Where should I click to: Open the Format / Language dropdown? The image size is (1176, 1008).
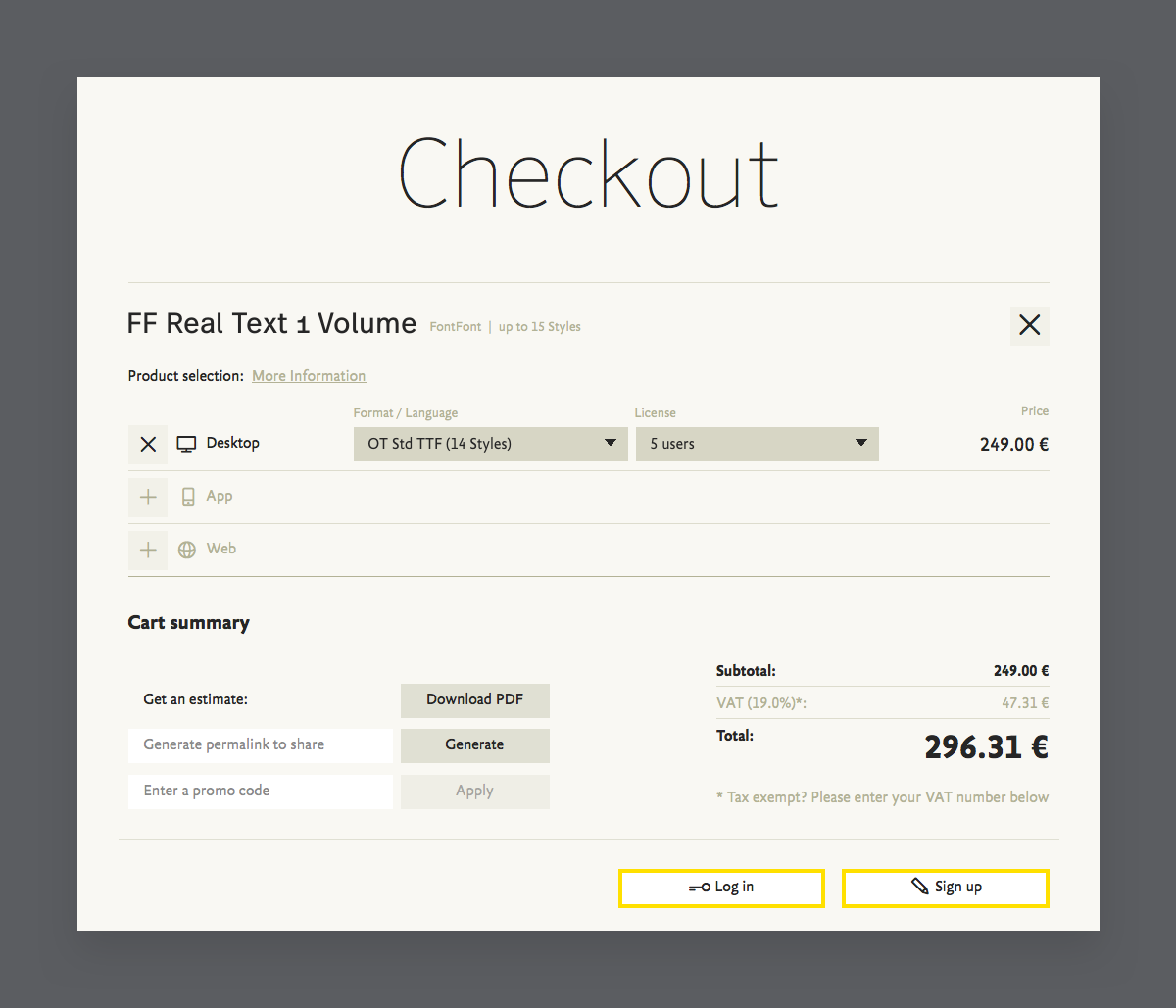coord(490,444)
